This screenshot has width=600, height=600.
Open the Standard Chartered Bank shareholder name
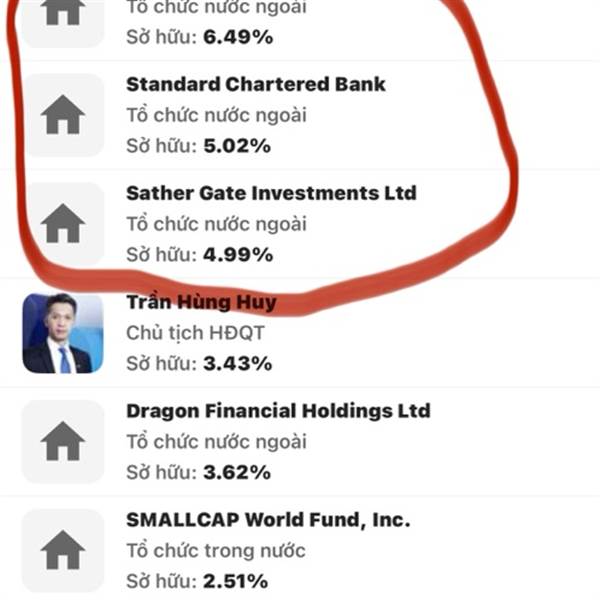[x=256, y=84]
